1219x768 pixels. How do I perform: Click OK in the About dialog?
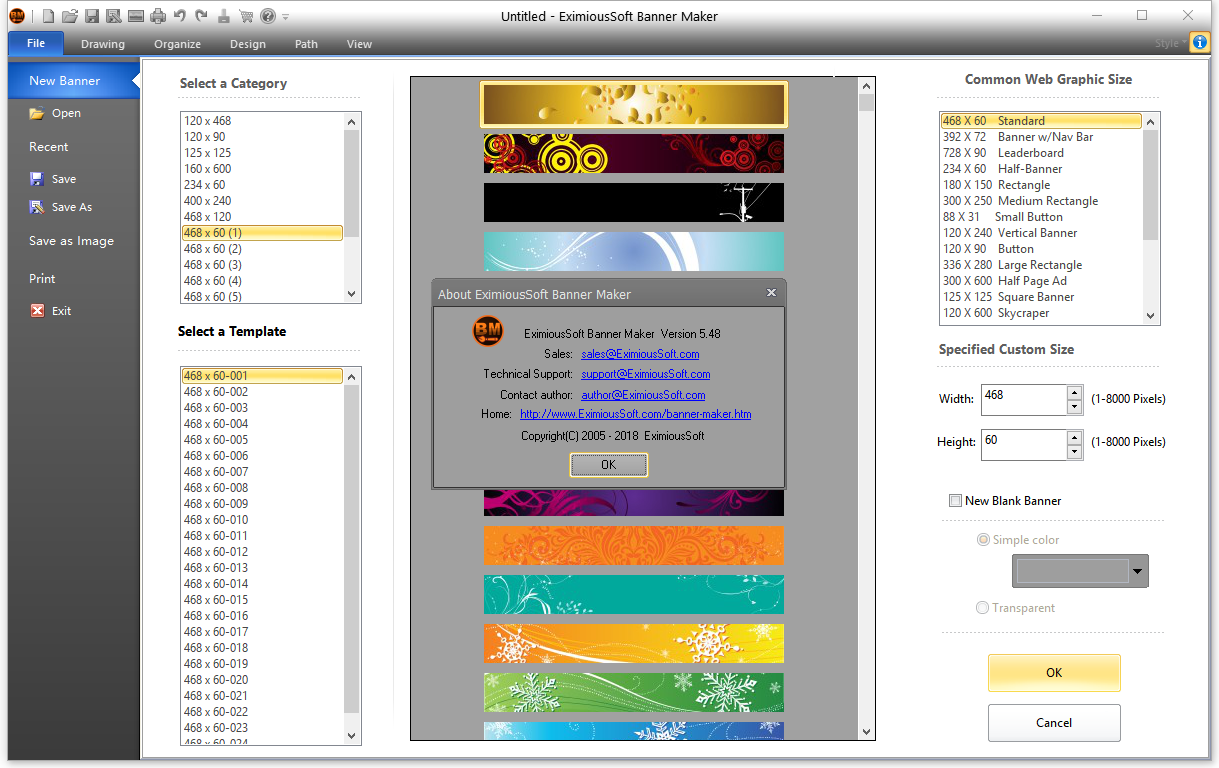click(x=609, y=465)
